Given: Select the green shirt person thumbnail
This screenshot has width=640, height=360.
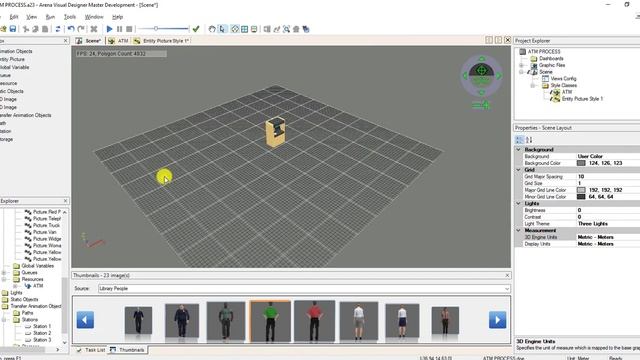Looking at the screenshot, I should pyautogui.click(x=270, y=321).
